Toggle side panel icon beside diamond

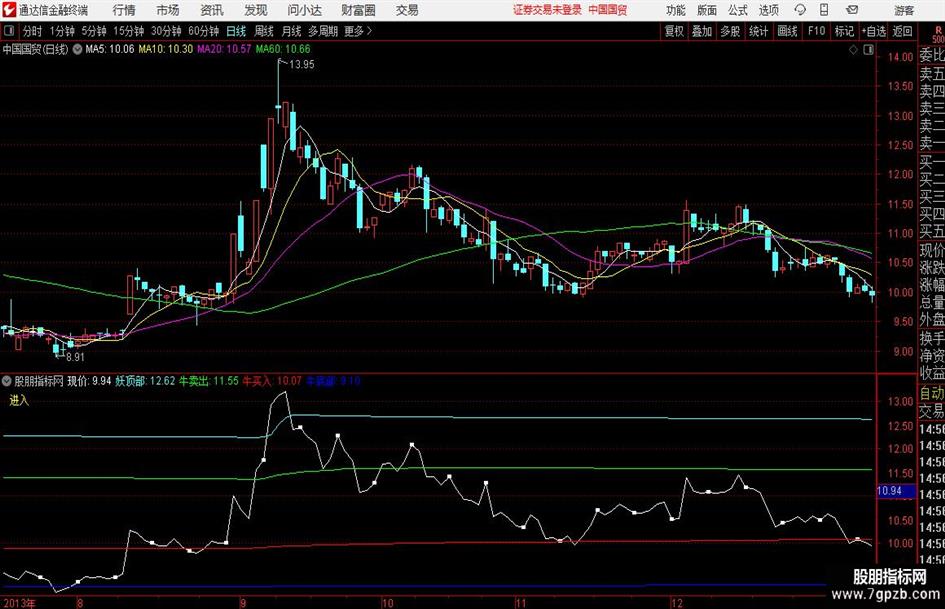(x=868, y=50)
